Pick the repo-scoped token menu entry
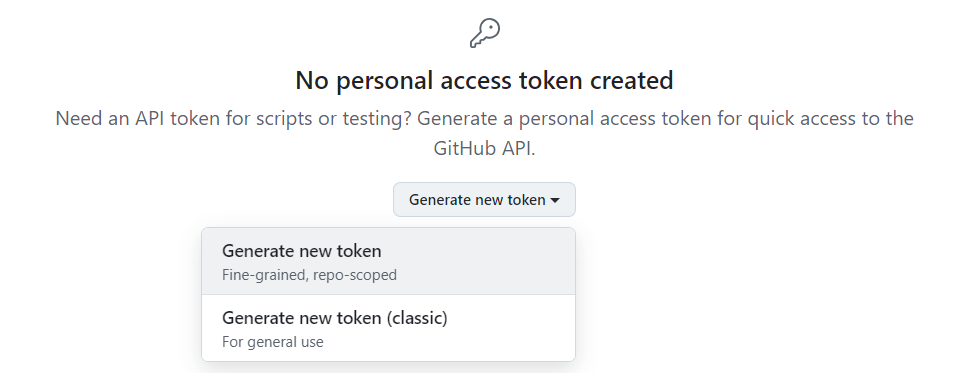Image resolution: width=957 pixels, height=373 pixels. coord(388,261)
